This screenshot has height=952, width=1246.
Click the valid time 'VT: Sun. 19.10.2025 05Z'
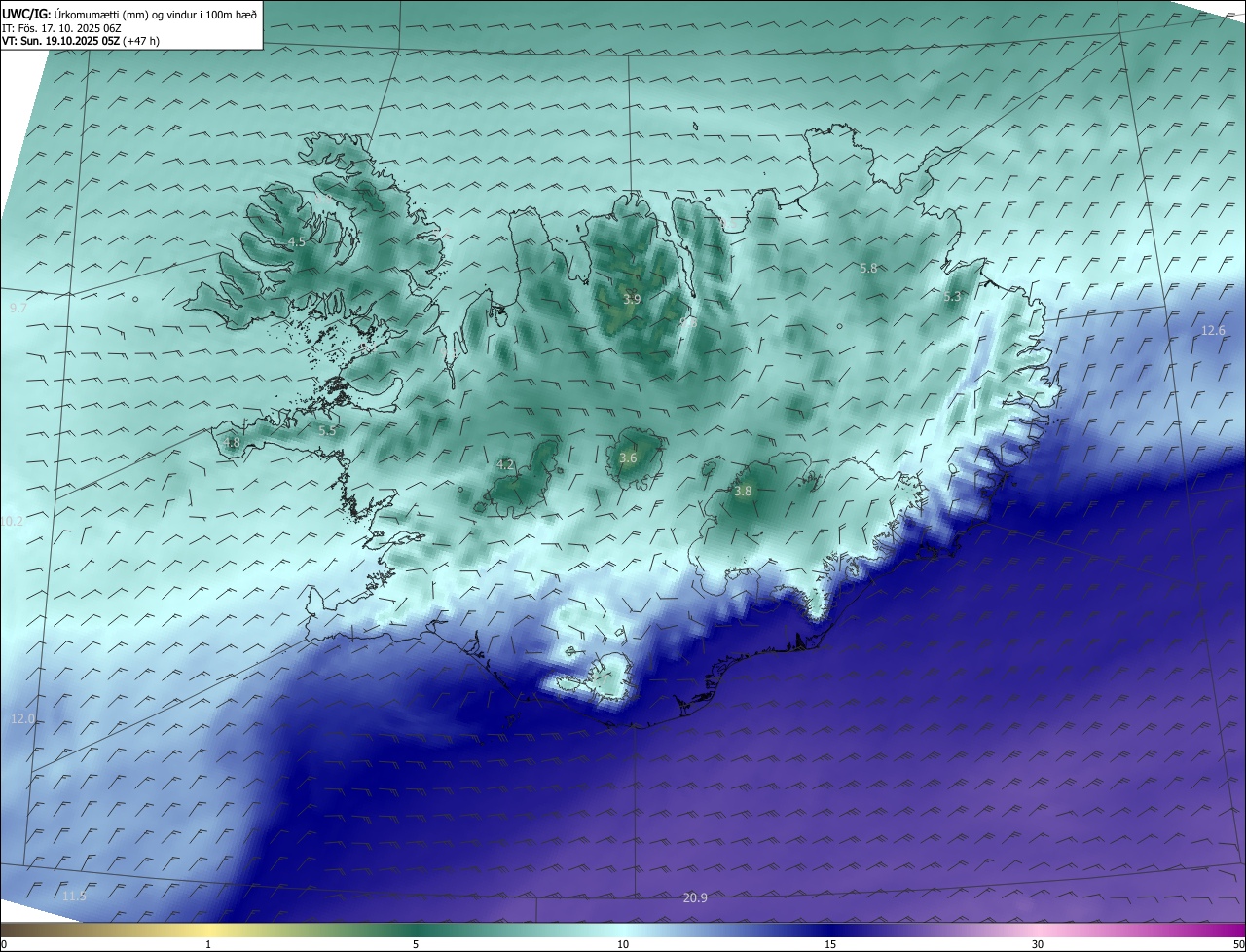[x=62, y=41]
